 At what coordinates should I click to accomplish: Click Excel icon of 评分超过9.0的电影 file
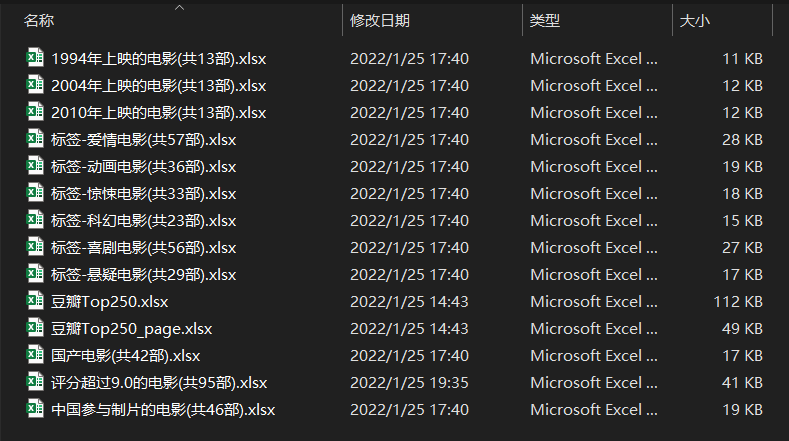click(x=35, y=382)
